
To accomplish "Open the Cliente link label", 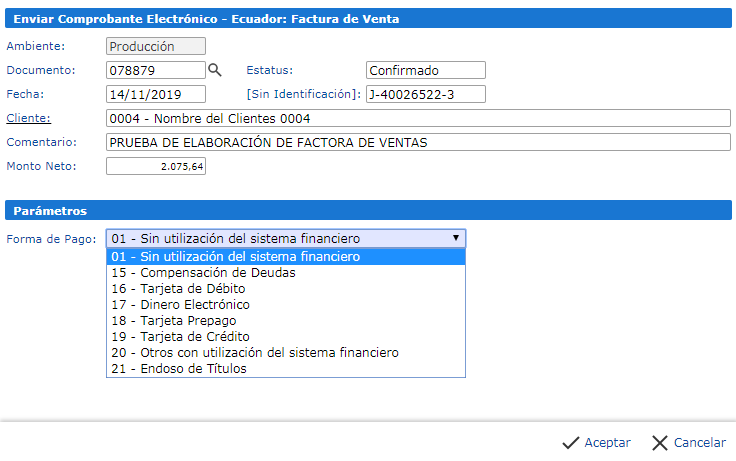I will pos(27,118).
